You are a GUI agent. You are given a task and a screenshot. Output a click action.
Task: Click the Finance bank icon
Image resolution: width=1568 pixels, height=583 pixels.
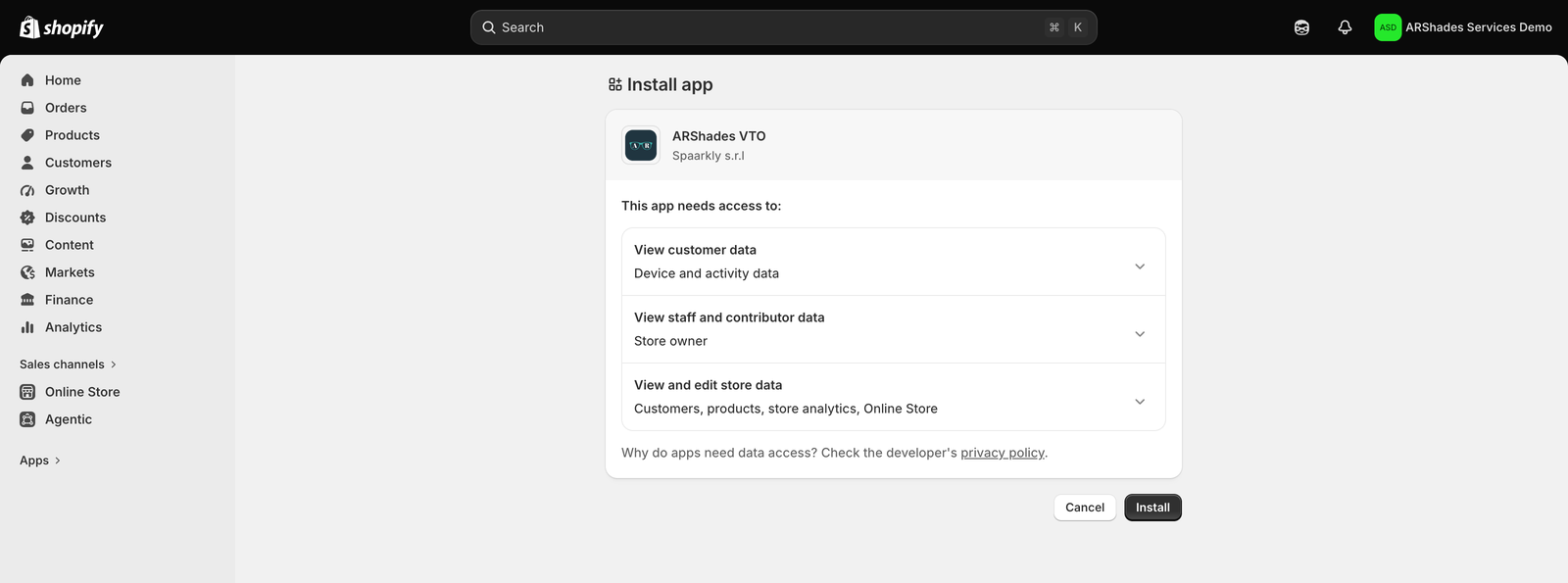[x=27, y=300]
